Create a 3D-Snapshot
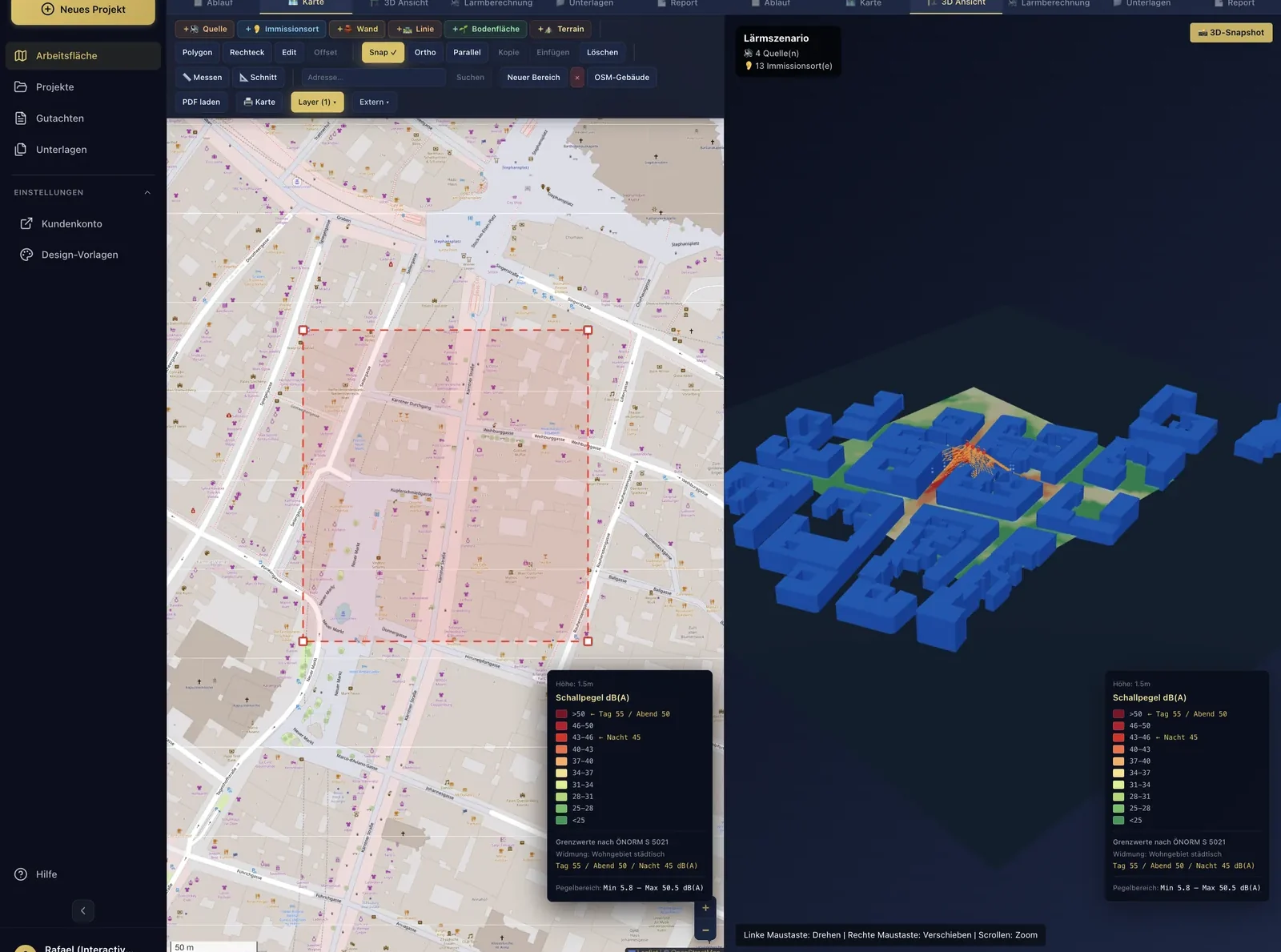The image size is (1281, 952). 1231,33
